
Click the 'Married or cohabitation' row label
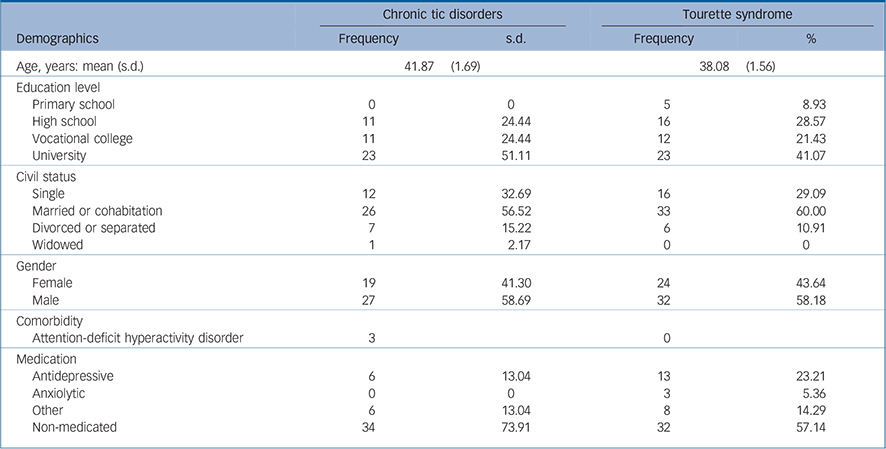click(97, 211)
